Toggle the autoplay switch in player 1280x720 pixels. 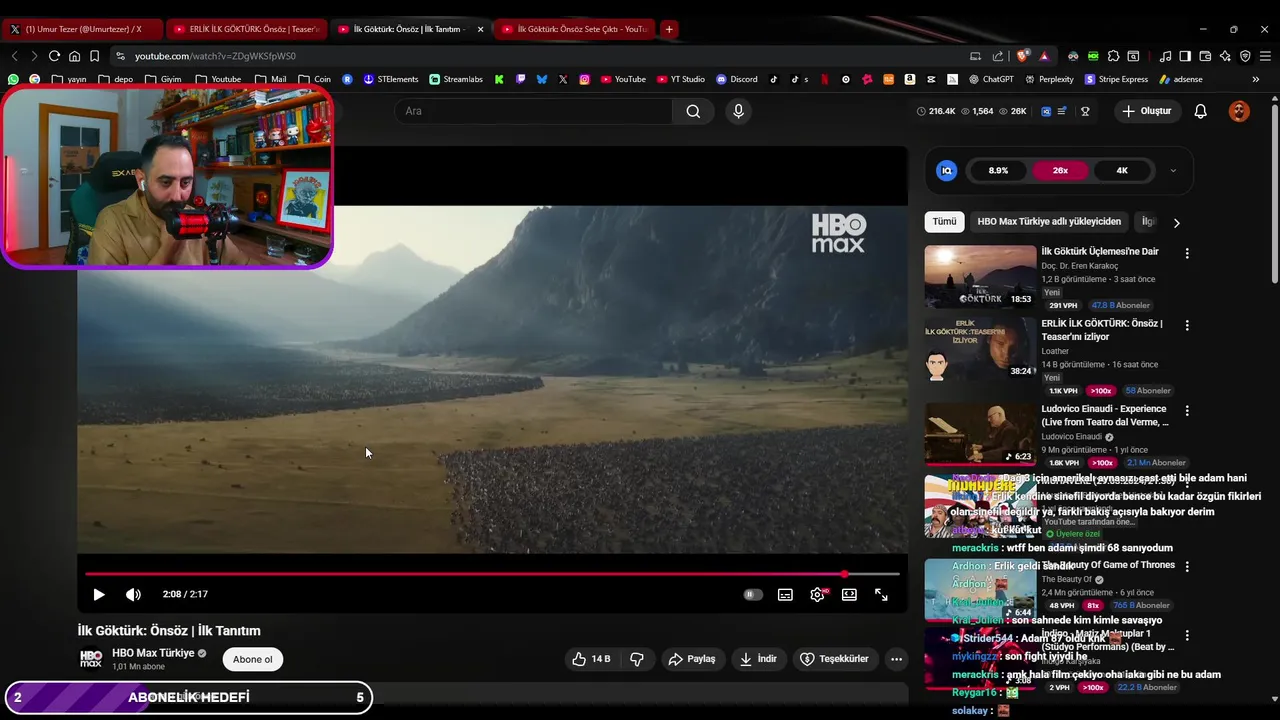(753, 594)
